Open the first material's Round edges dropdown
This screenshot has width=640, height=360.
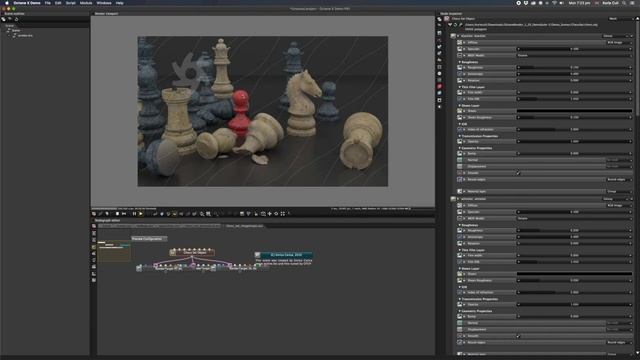point(619,180)
